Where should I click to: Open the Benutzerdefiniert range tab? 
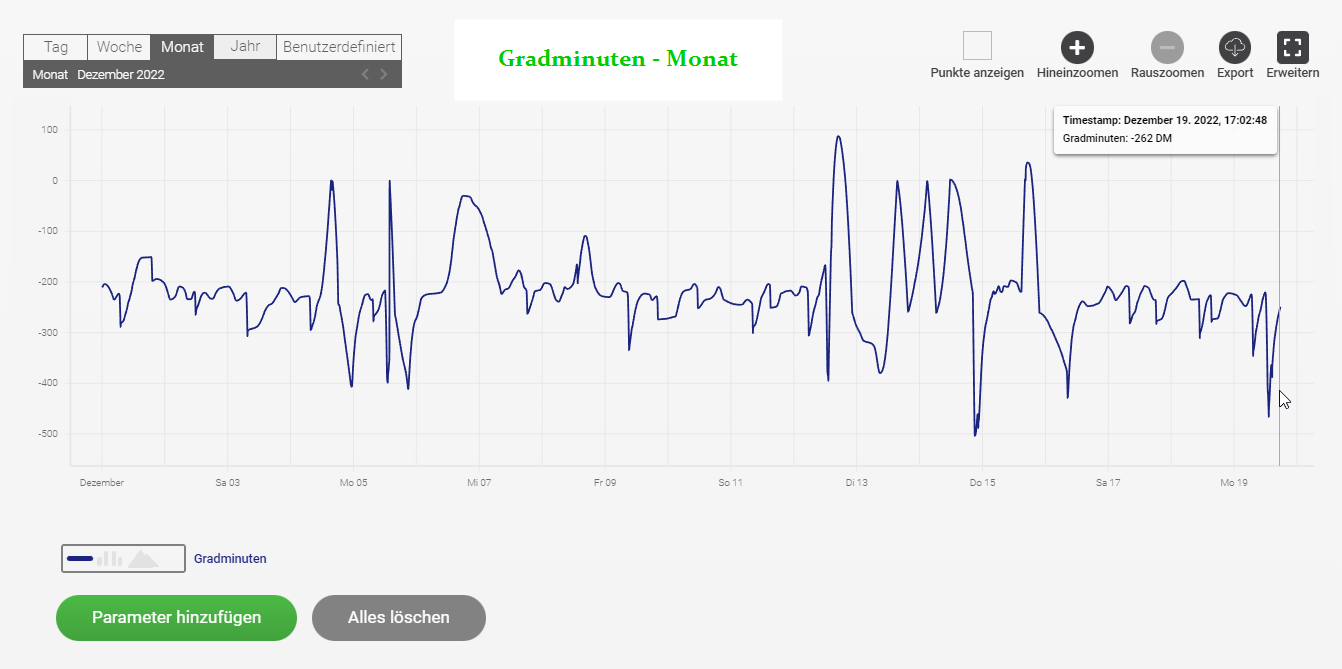[x=339, y=47]
